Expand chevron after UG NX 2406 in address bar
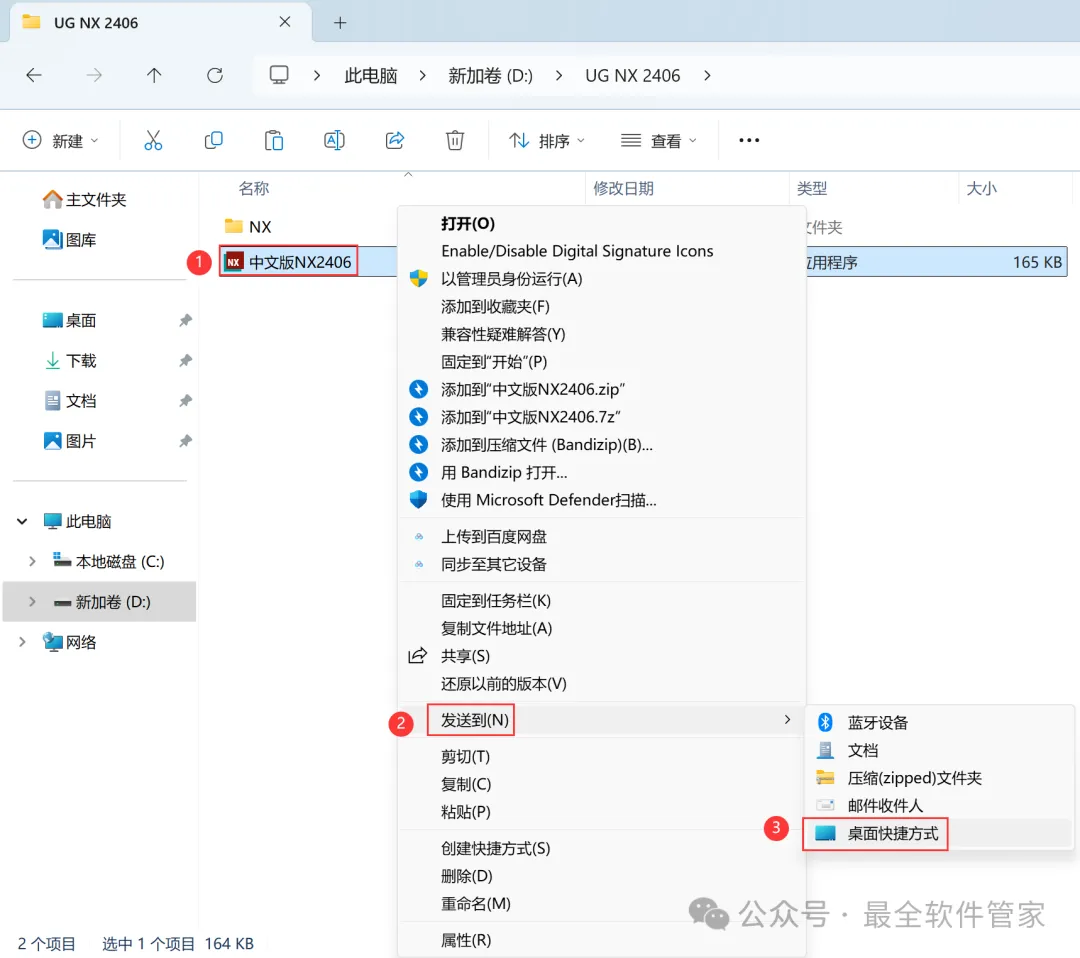Image resolution: width=1080 pixels, height=958 pixels. click(707, 75)
